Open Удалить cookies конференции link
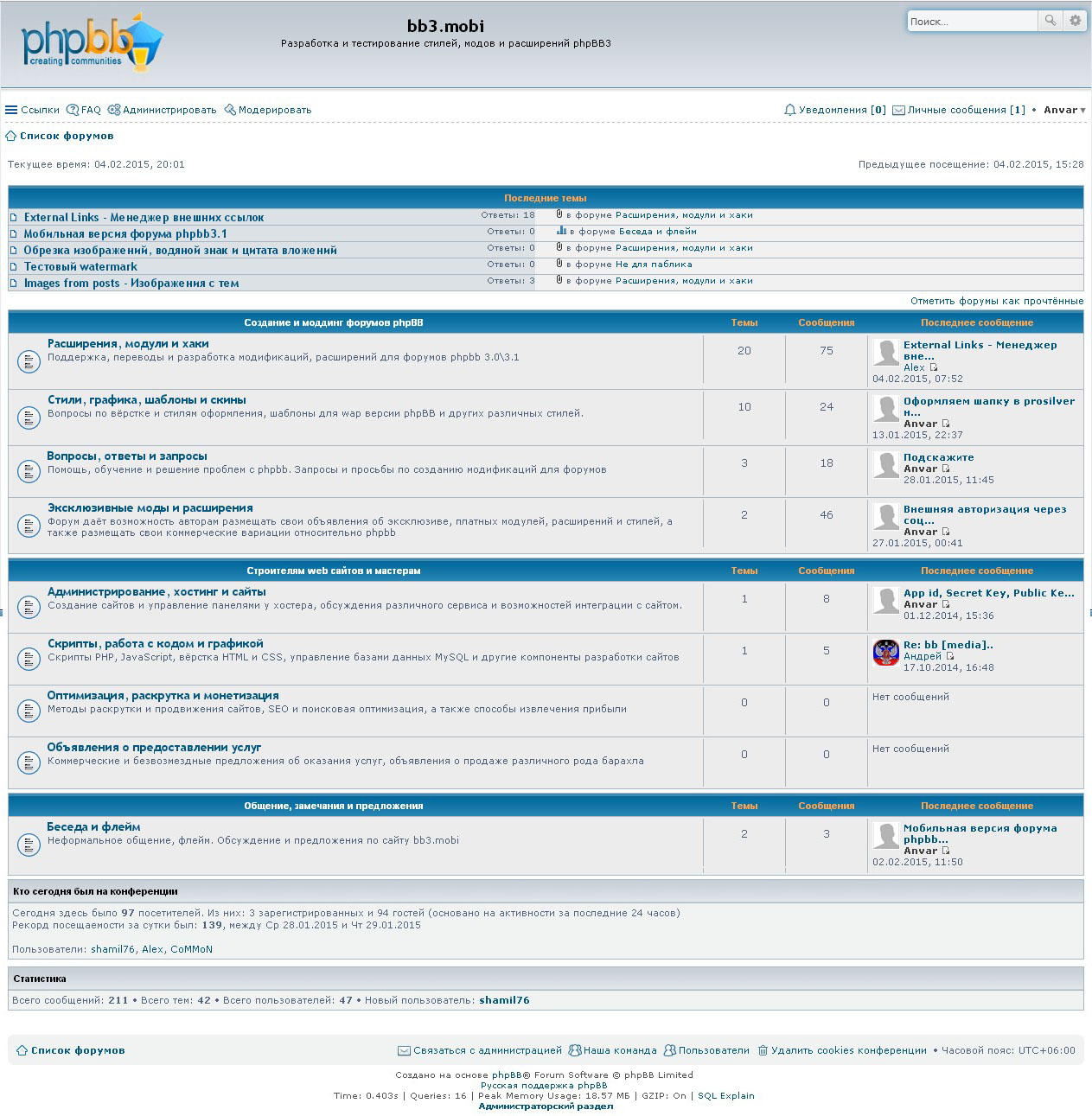 tap(842, 1050)
